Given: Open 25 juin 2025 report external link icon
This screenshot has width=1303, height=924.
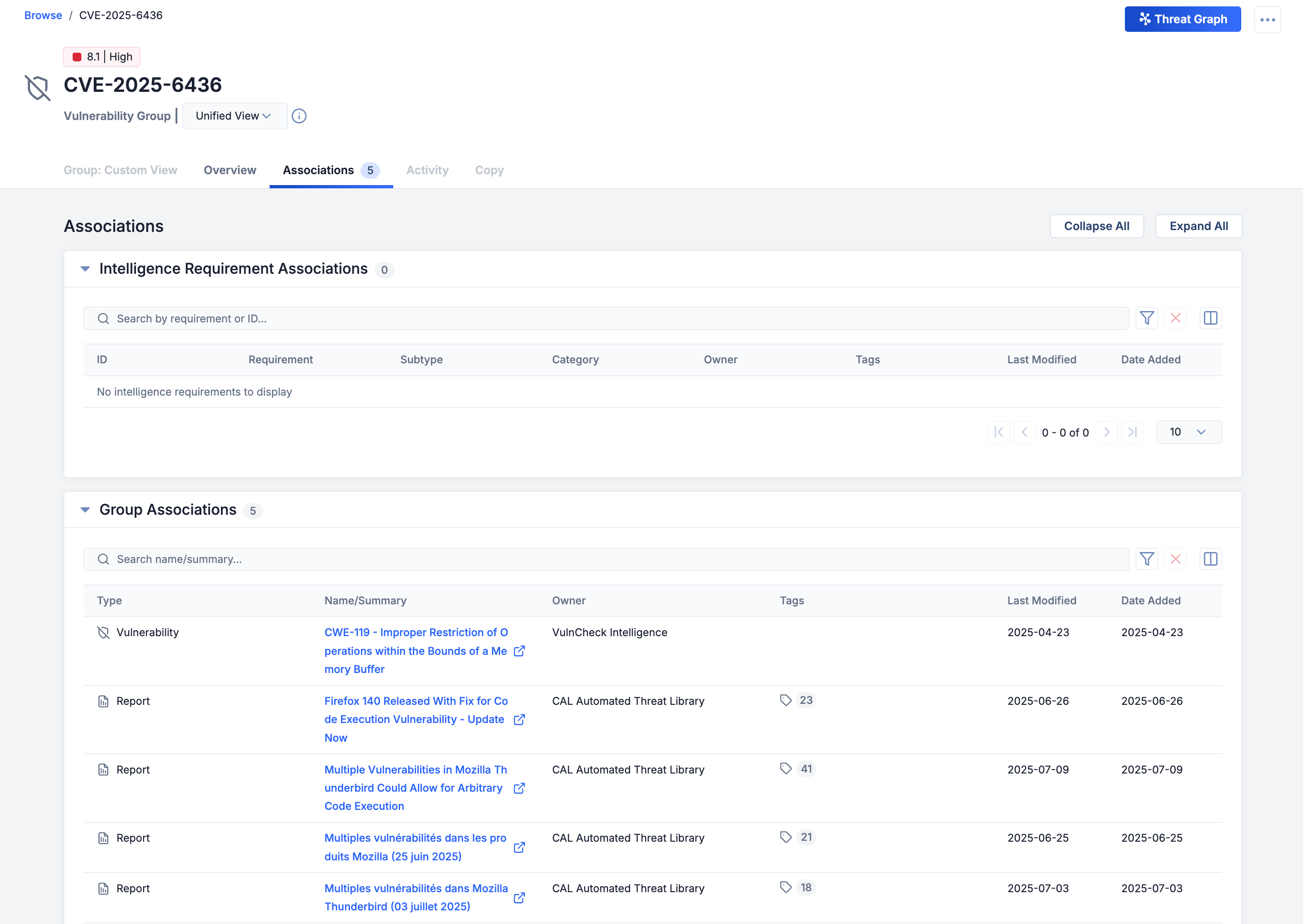Looking at the screenshot, I should [519, 847].
